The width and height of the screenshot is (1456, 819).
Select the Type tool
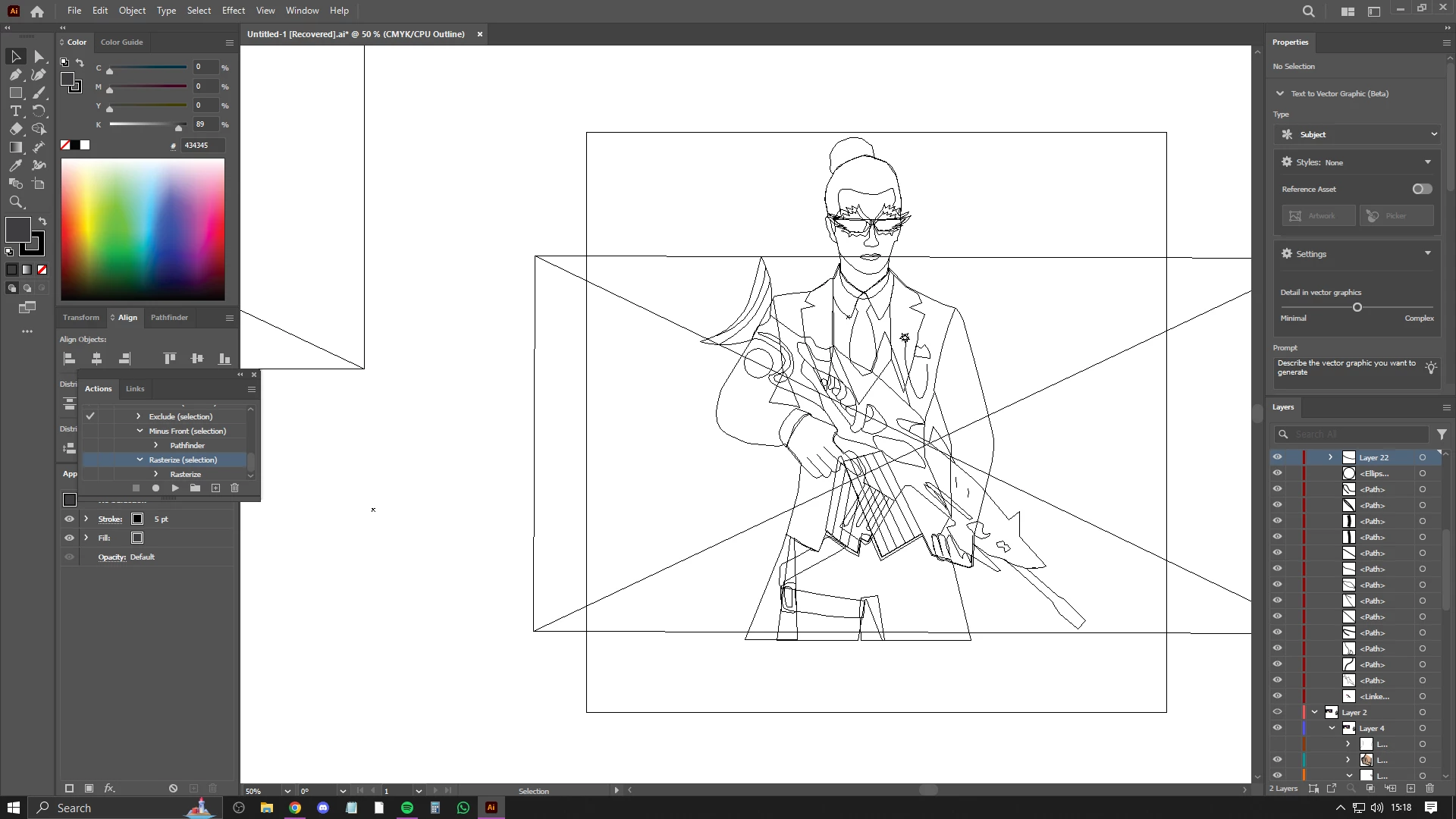coord(15,111)
